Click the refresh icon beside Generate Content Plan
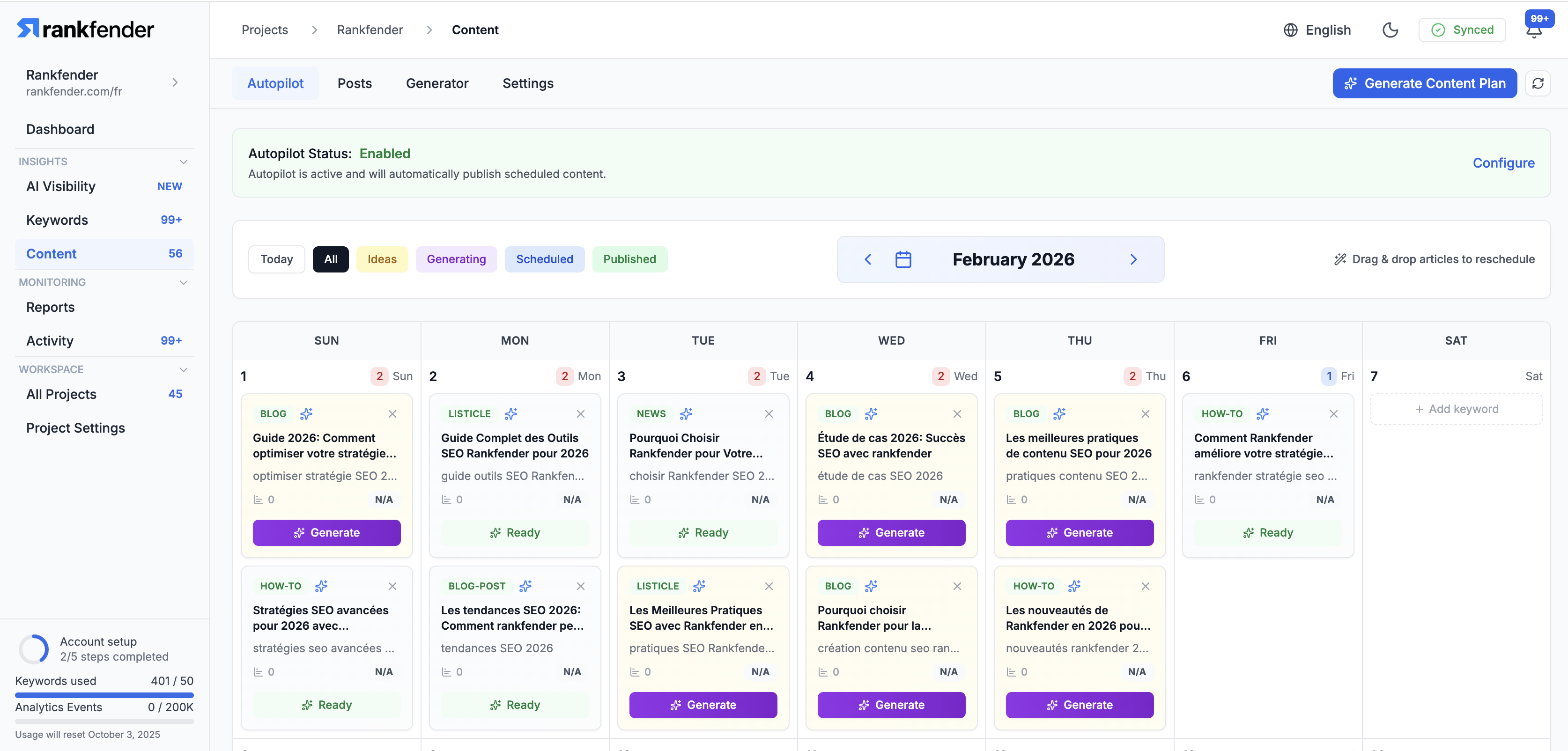Screen dimensions: 1568x751 coord(1538,83)
